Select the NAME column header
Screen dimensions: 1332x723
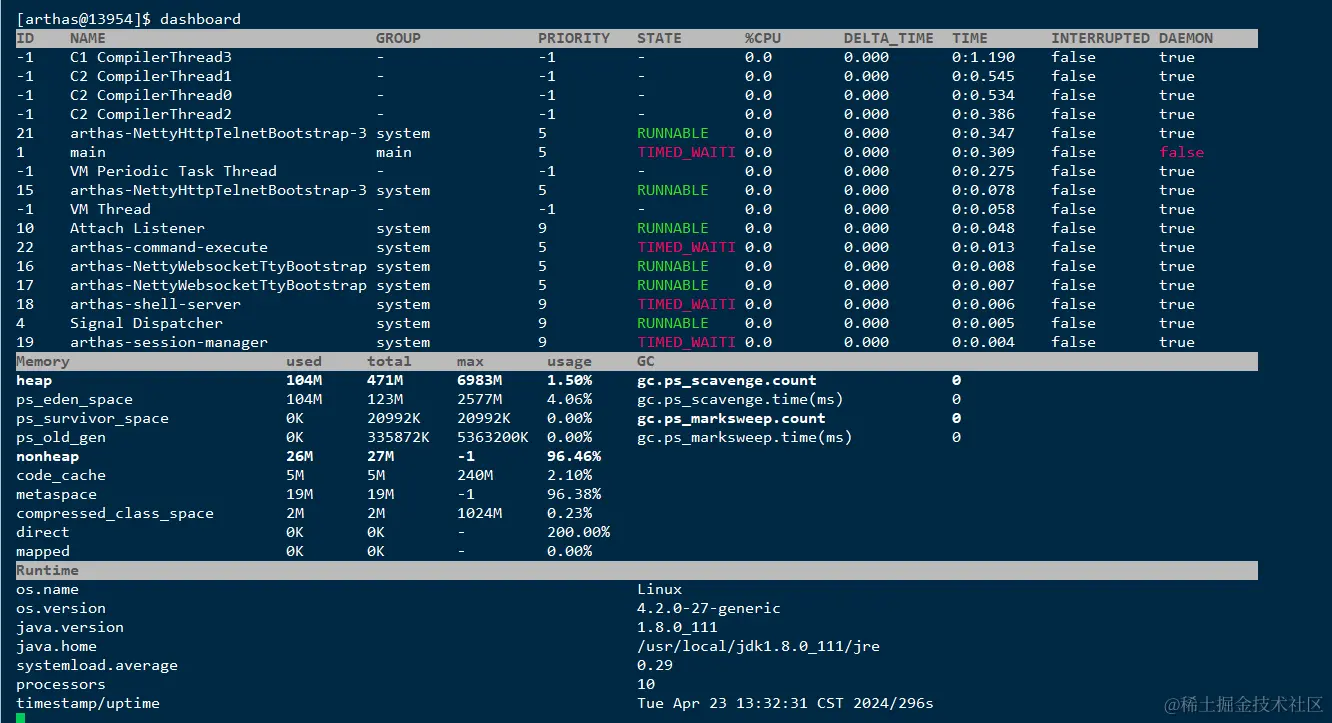click(x=88, y=38)
